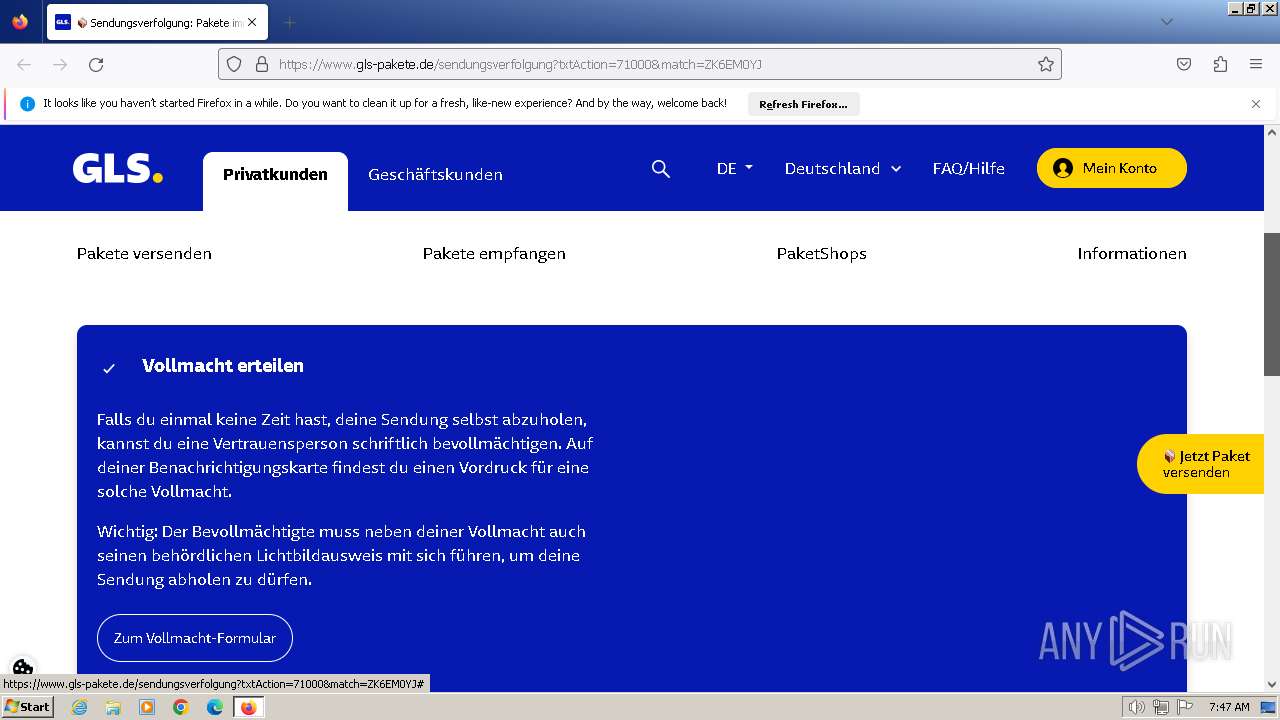
Task: Click the GLS logo
Action: pos(117,168)
